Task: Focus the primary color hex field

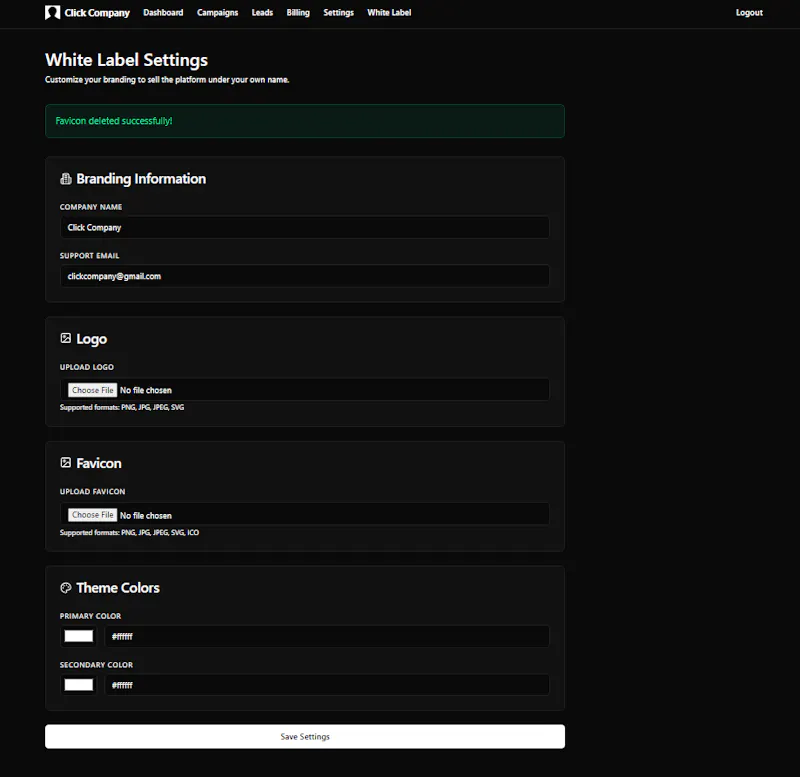Action: point(327,636)
